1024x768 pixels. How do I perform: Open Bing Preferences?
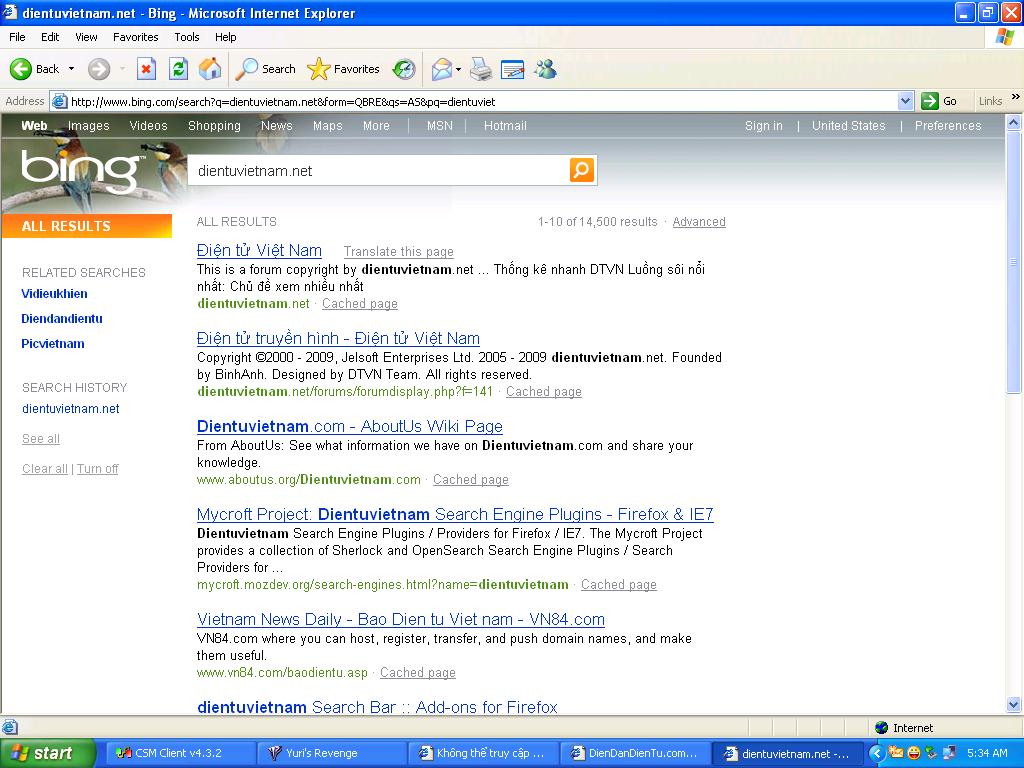pos(948,125)
